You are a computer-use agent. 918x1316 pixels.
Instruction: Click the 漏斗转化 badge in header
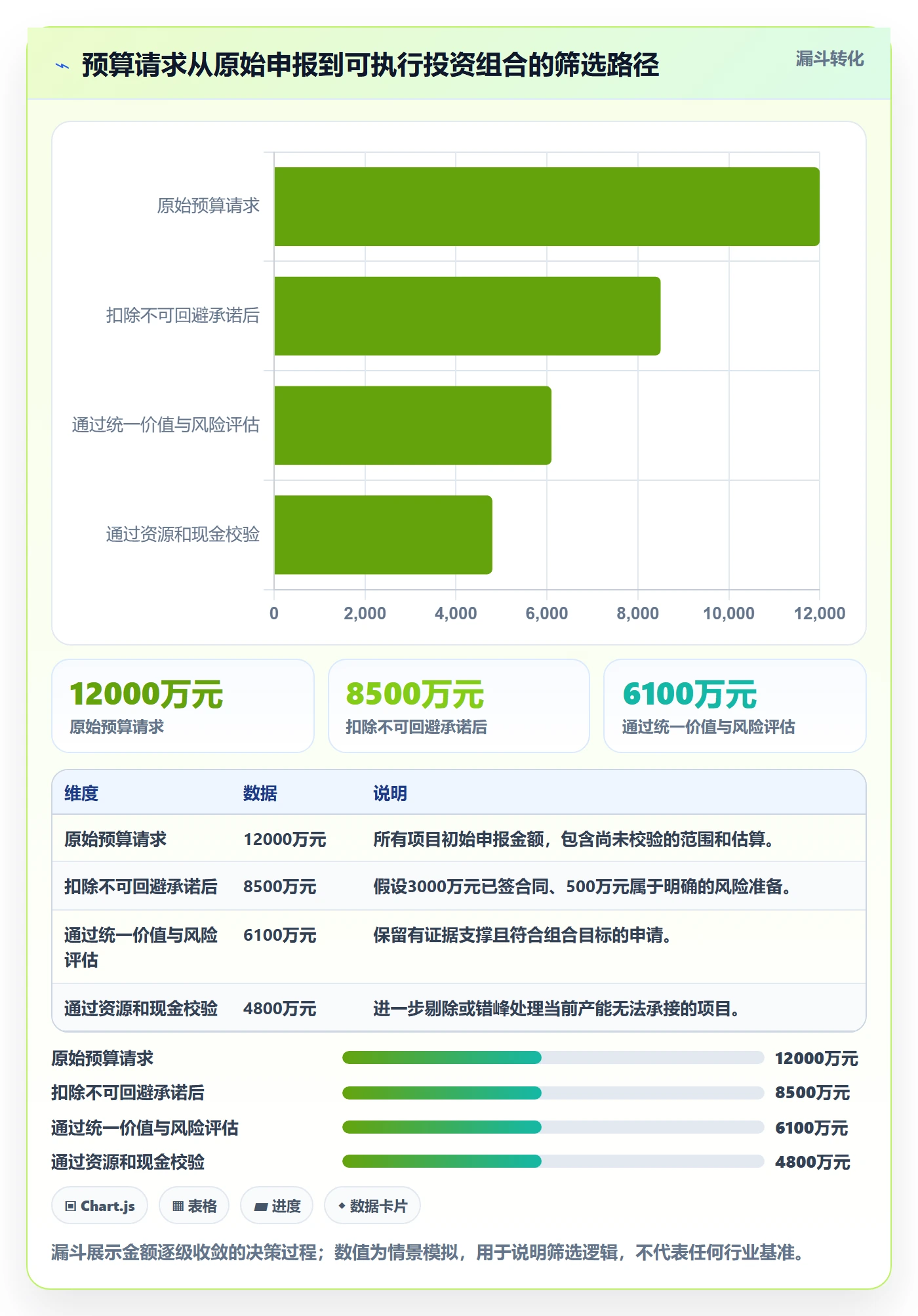(829, 59)
